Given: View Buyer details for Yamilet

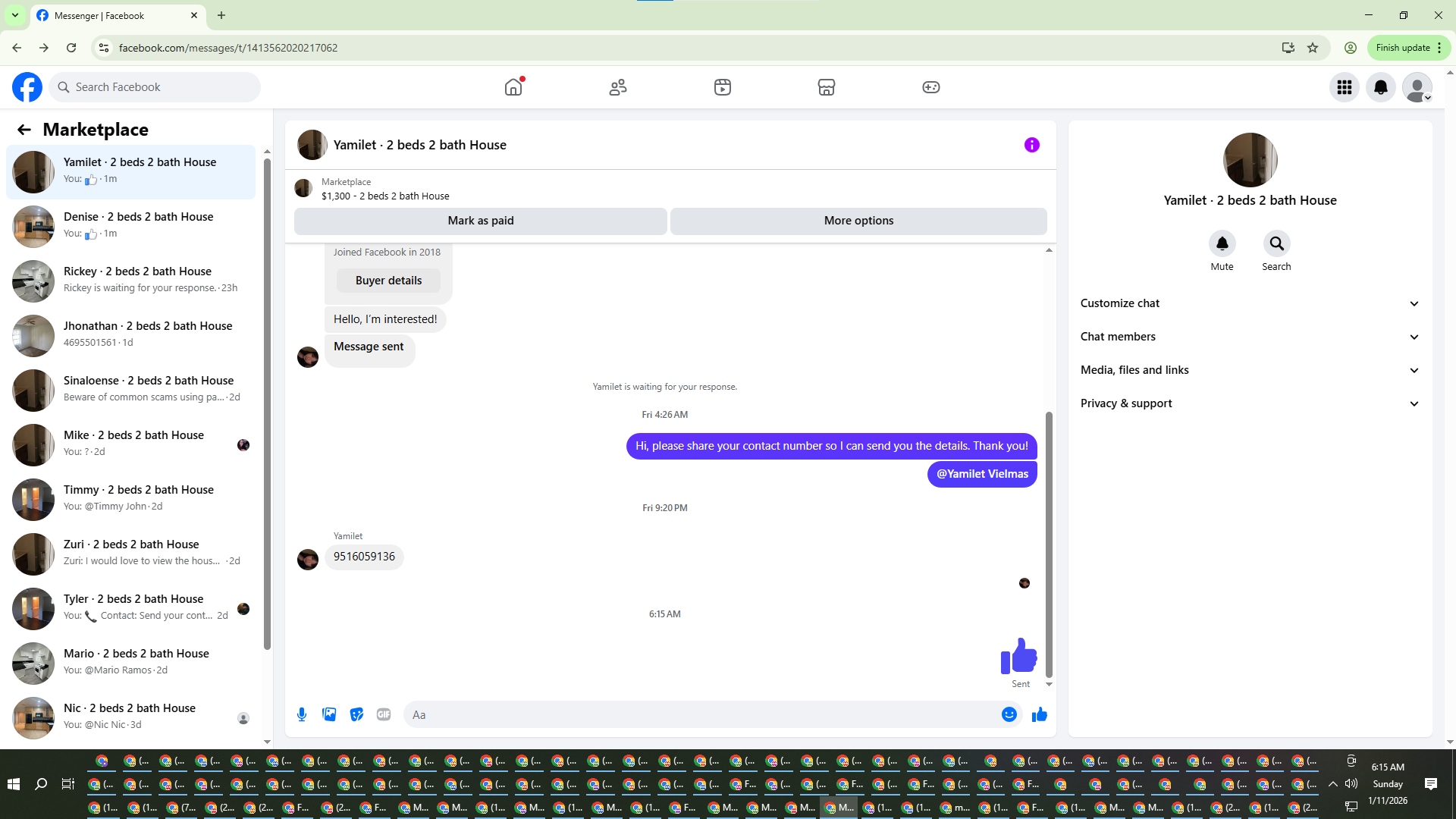Looking at the screenshot, I should coord(388,281).
